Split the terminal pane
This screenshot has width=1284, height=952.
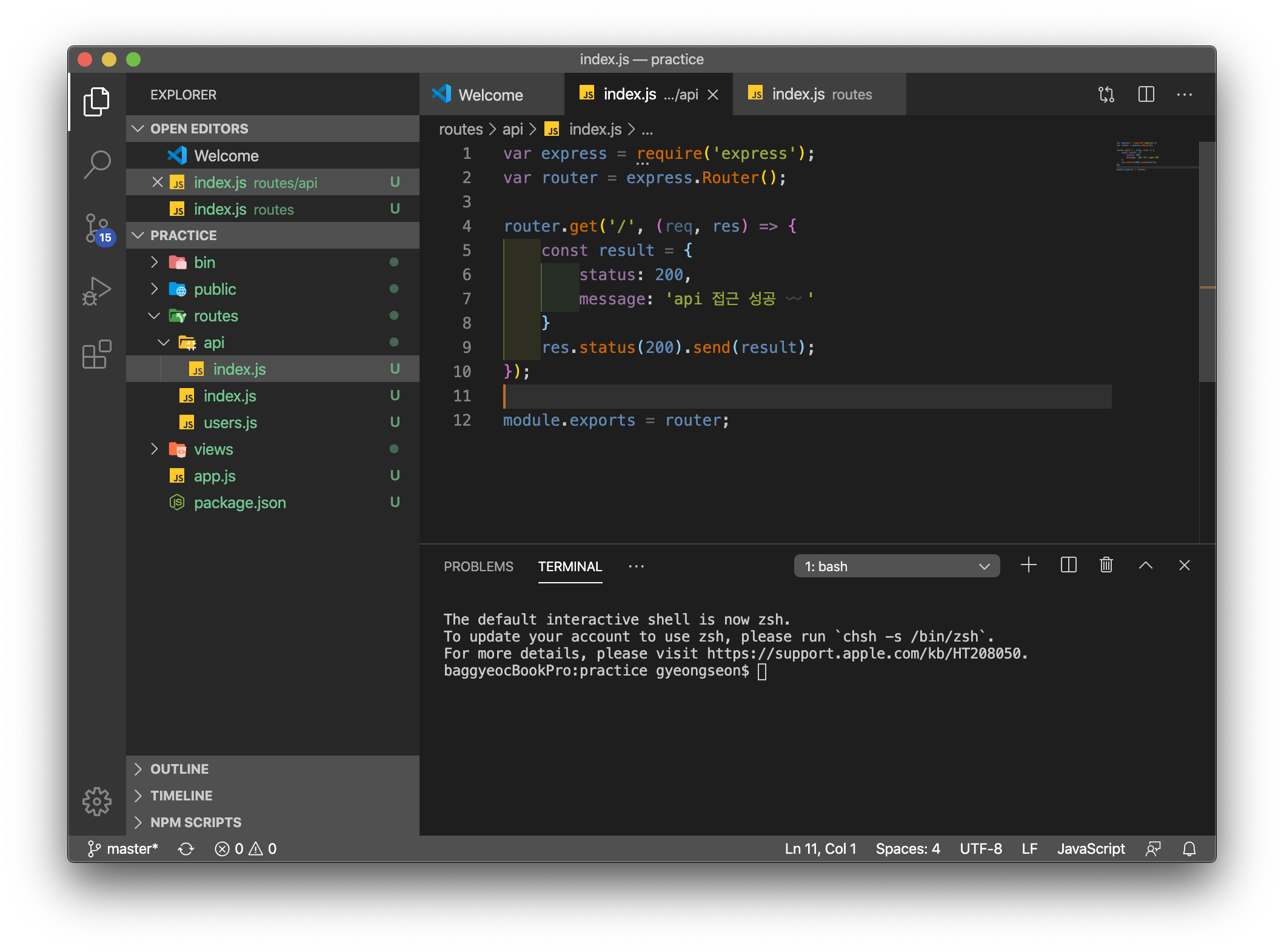pos(1068,565)
